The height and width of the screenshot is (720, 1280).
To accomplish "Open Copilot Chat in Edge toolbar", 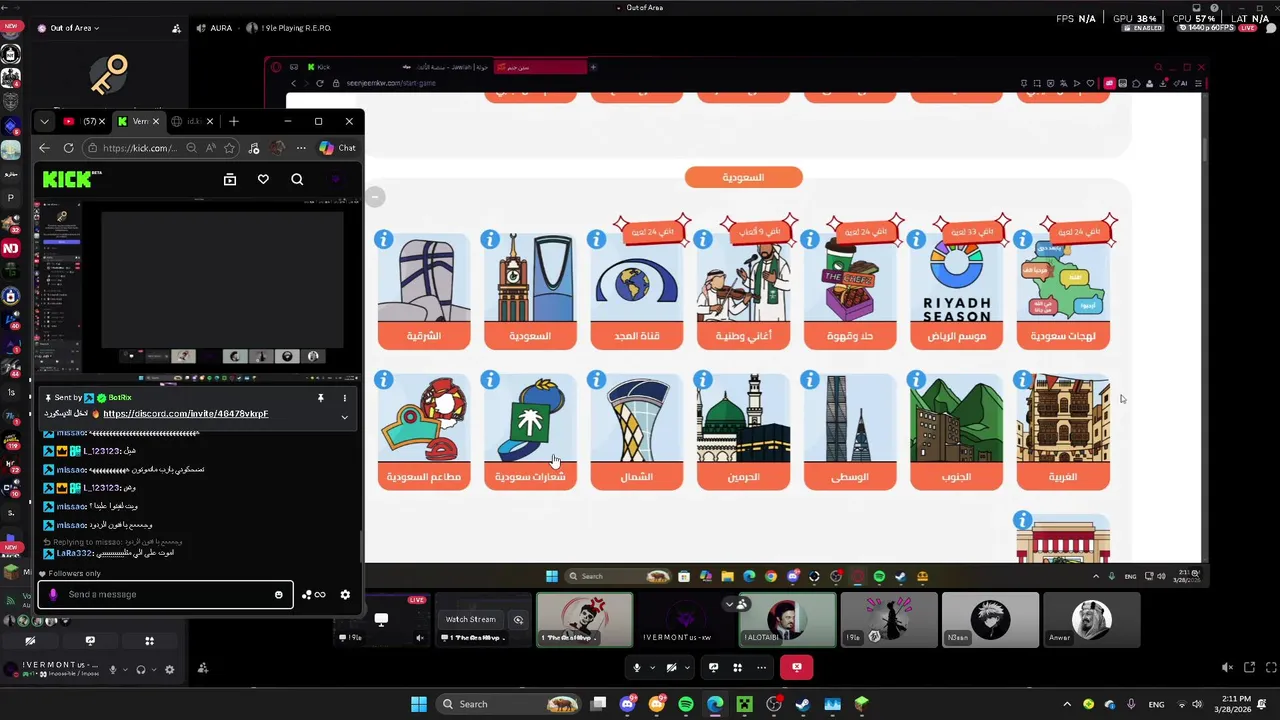I will point(337,148).
